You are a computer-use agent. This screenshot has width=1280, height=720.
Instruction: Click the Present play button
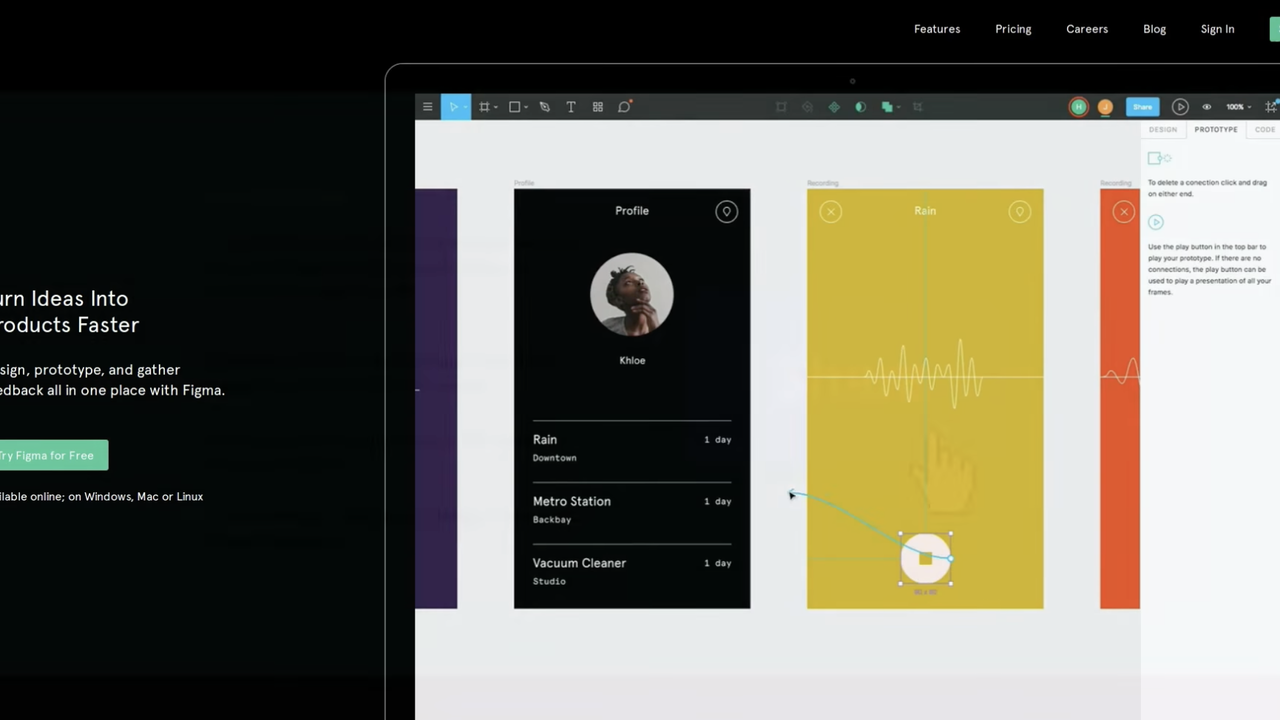[x=1180, y=106]
